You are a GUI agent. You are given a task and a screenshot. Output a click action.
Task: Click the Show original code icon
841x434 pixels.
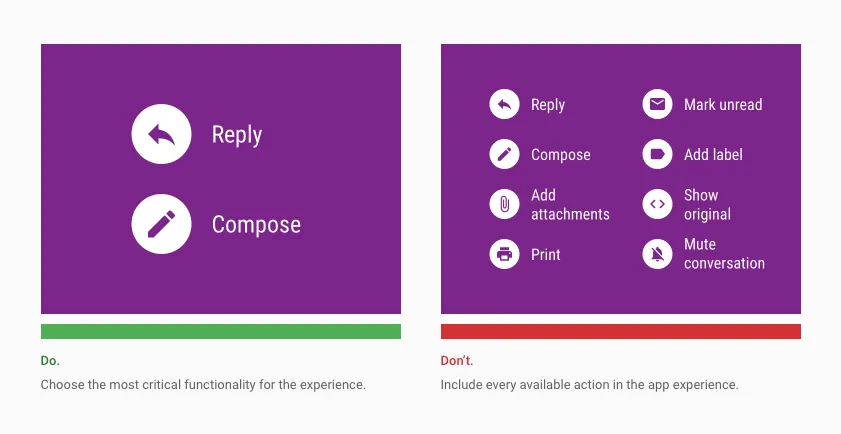click(657, 204)
